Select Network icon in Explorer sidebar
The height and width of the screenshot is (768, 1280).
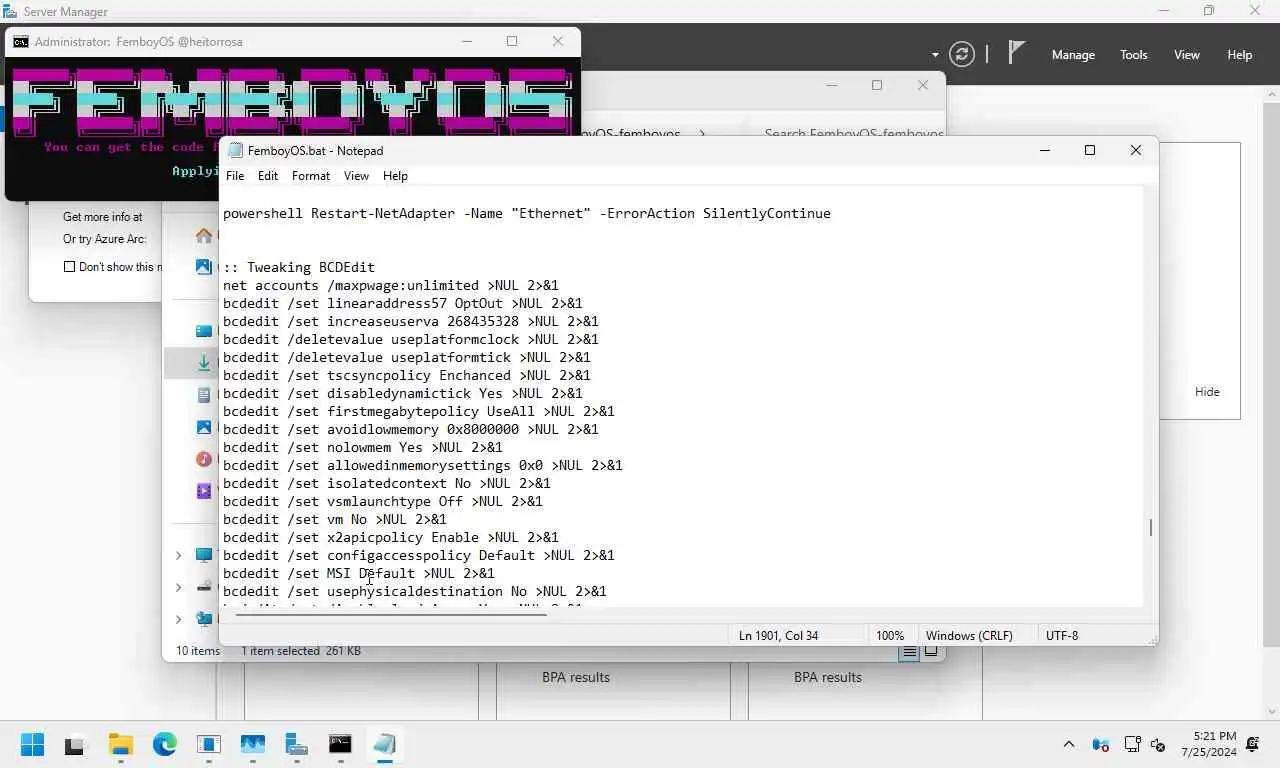coord(204,619)
